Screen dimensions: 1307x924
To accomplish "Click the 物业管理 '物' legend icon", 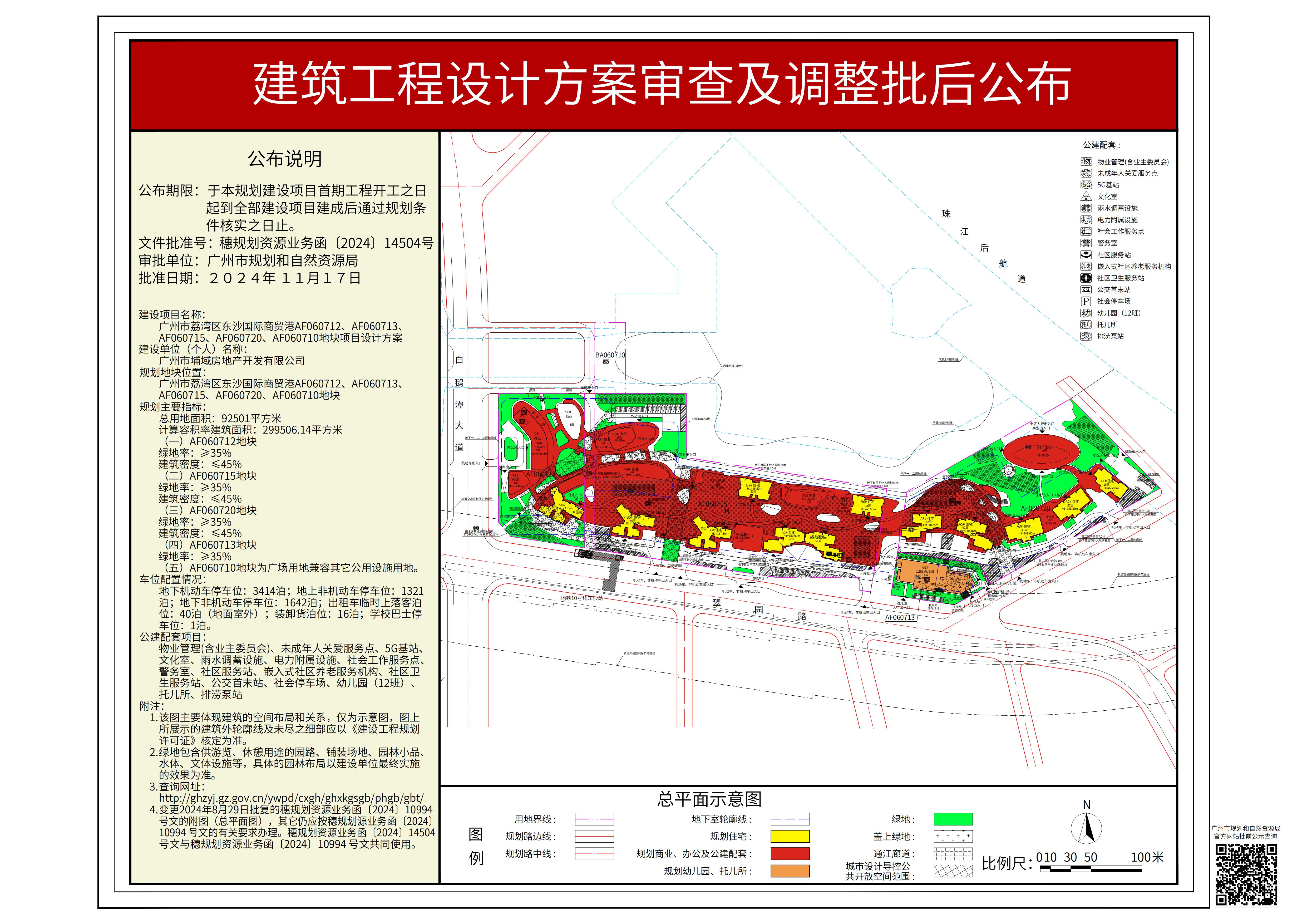I will click(x=1086, y=162).
